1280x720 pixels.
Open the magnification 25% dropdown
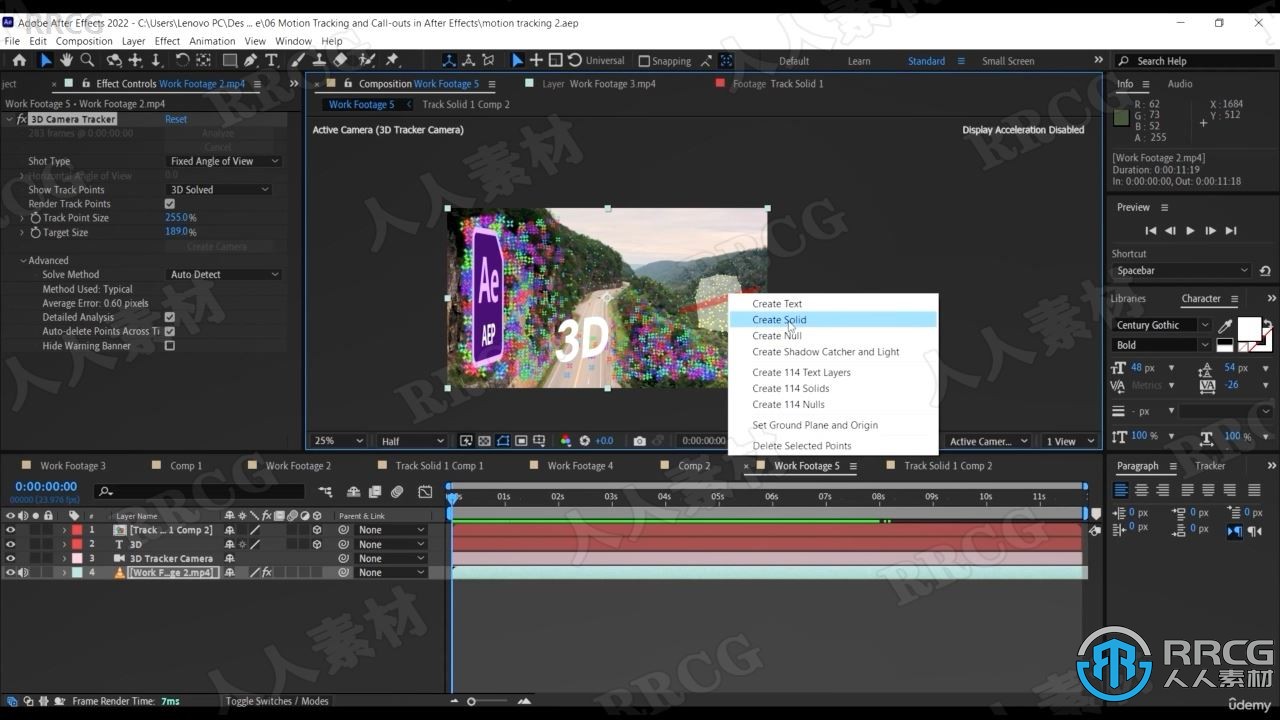[339, 441]
